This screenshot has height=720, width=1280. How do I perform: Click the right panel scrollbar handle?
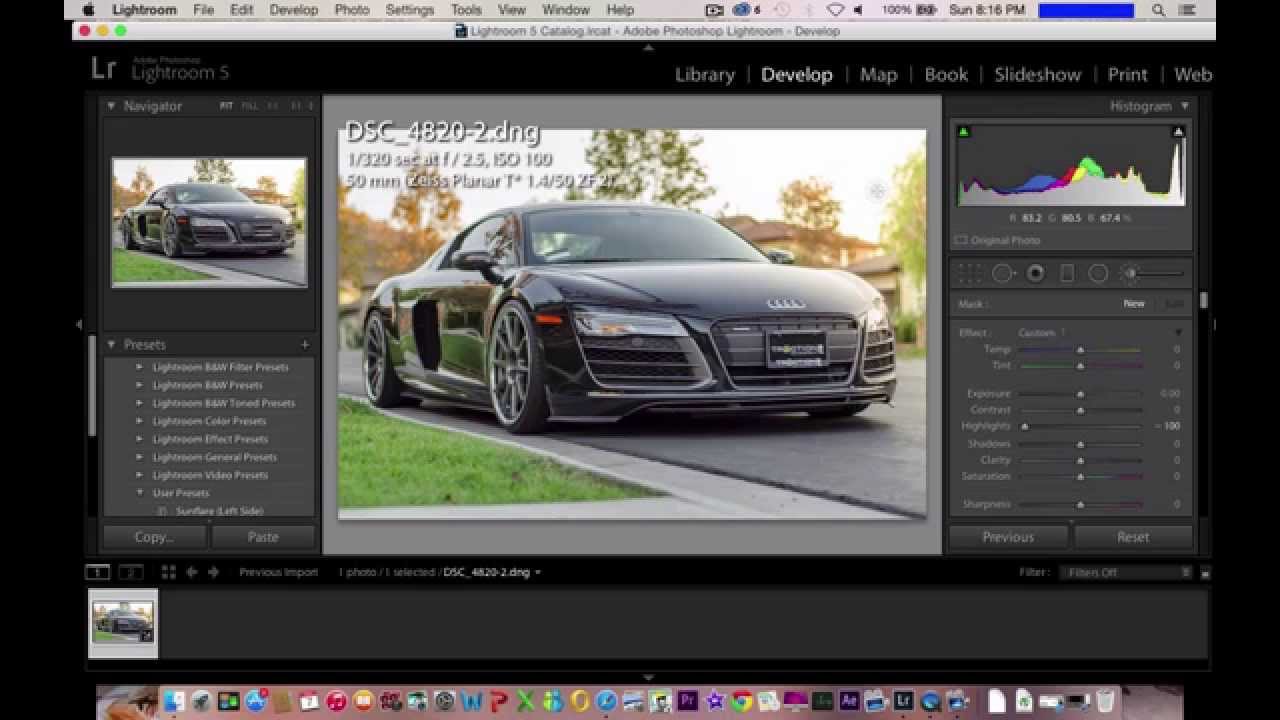[1203, 300]
